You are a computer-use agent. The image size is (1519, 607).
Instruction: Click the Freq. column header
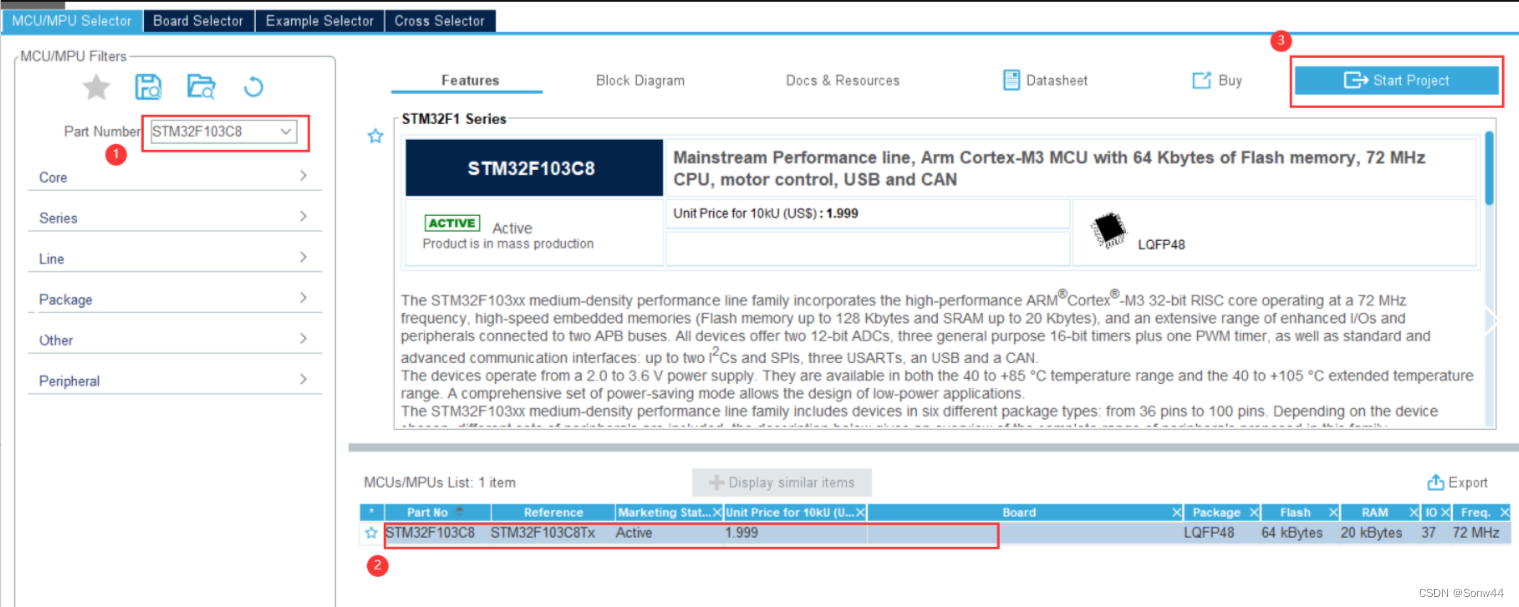click(1476, 512)
